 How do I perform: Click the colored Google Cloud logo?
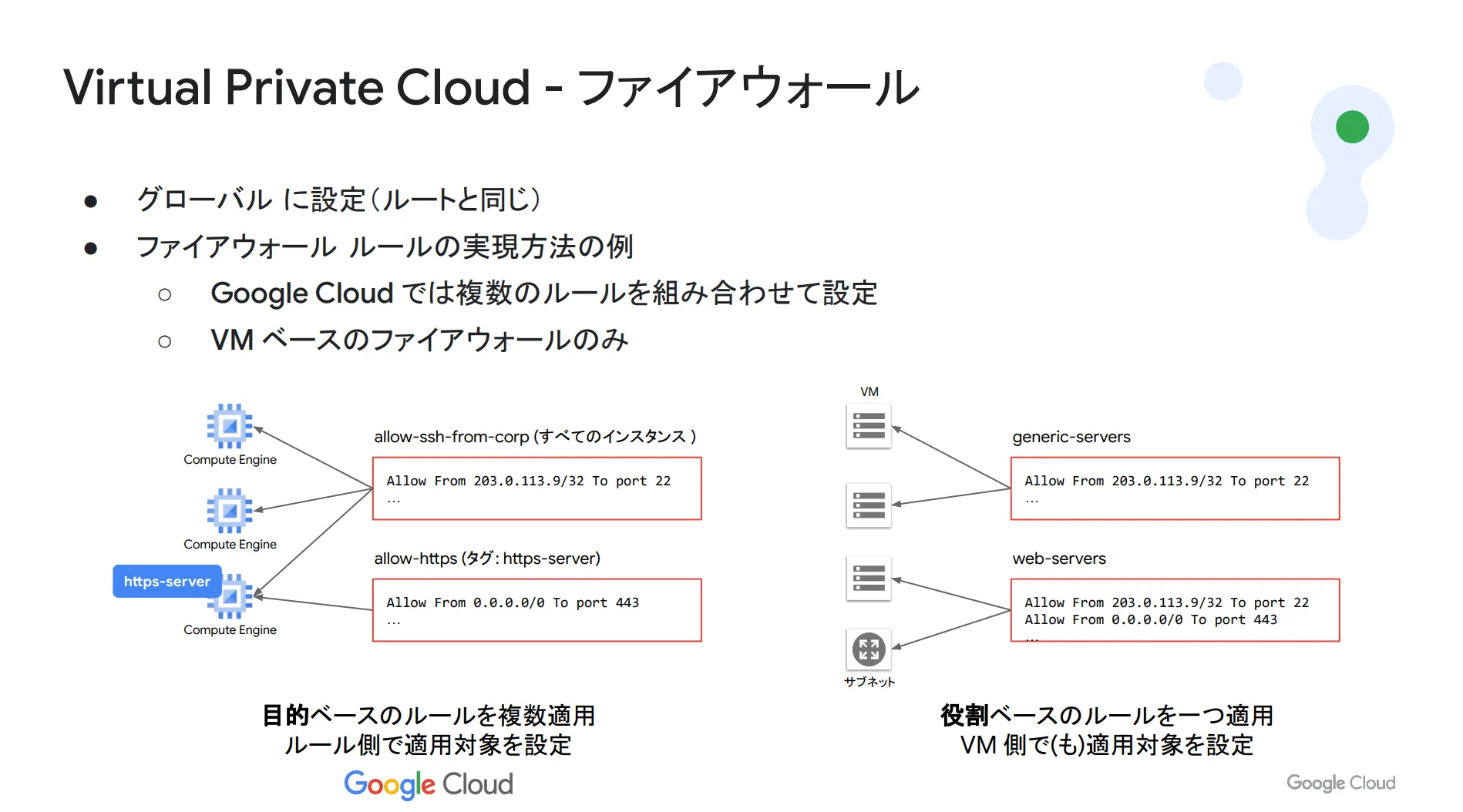(429, 784)
